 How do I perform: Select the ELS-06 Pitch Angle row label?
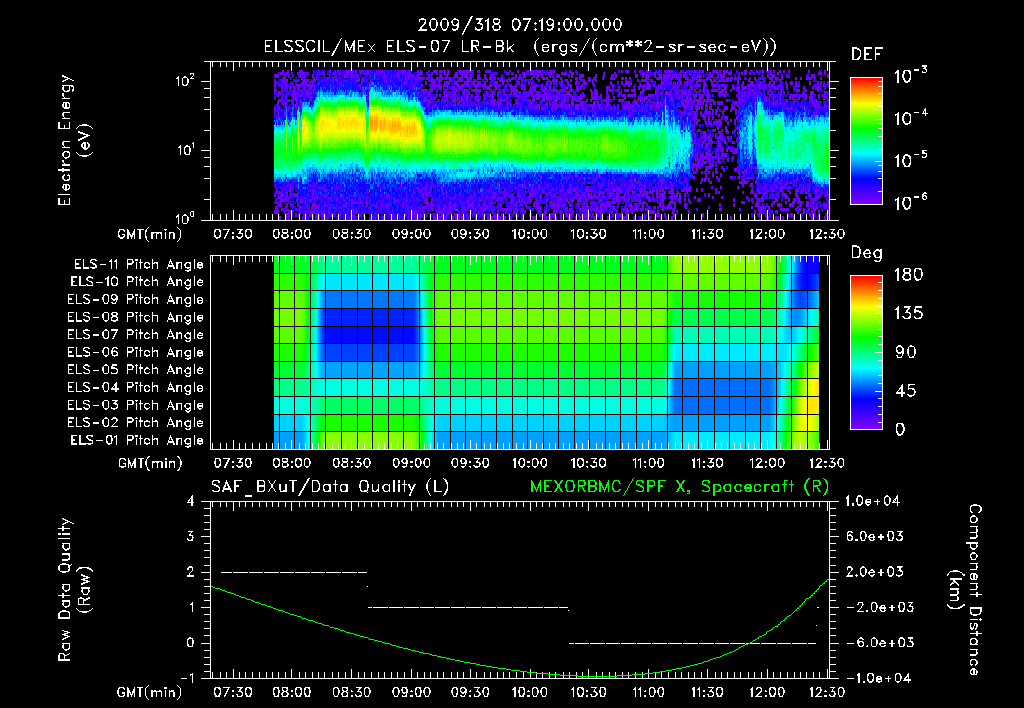click(136, 352)
